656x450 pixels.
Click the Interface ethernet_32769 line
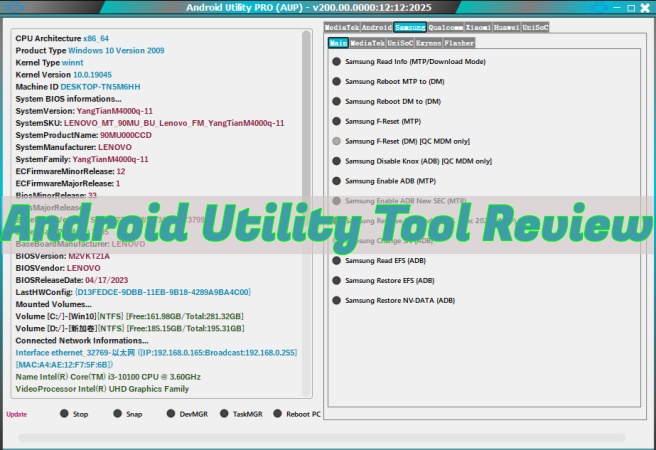pyautogui.click(x=156, y=353)
